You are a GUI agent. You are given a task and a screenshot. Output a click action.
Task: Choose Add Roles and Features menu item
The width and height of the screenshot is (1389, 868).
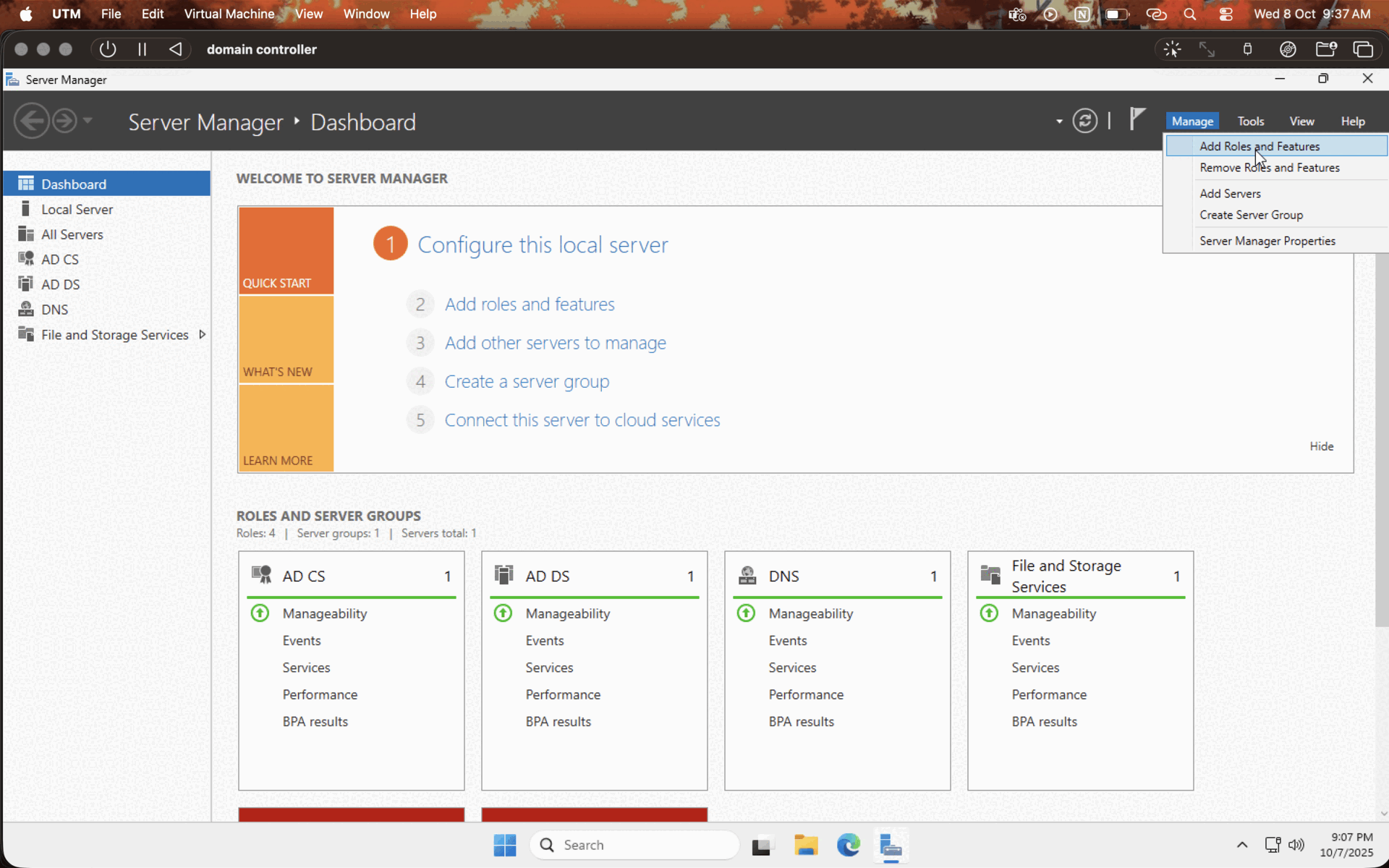point(1259,146)
